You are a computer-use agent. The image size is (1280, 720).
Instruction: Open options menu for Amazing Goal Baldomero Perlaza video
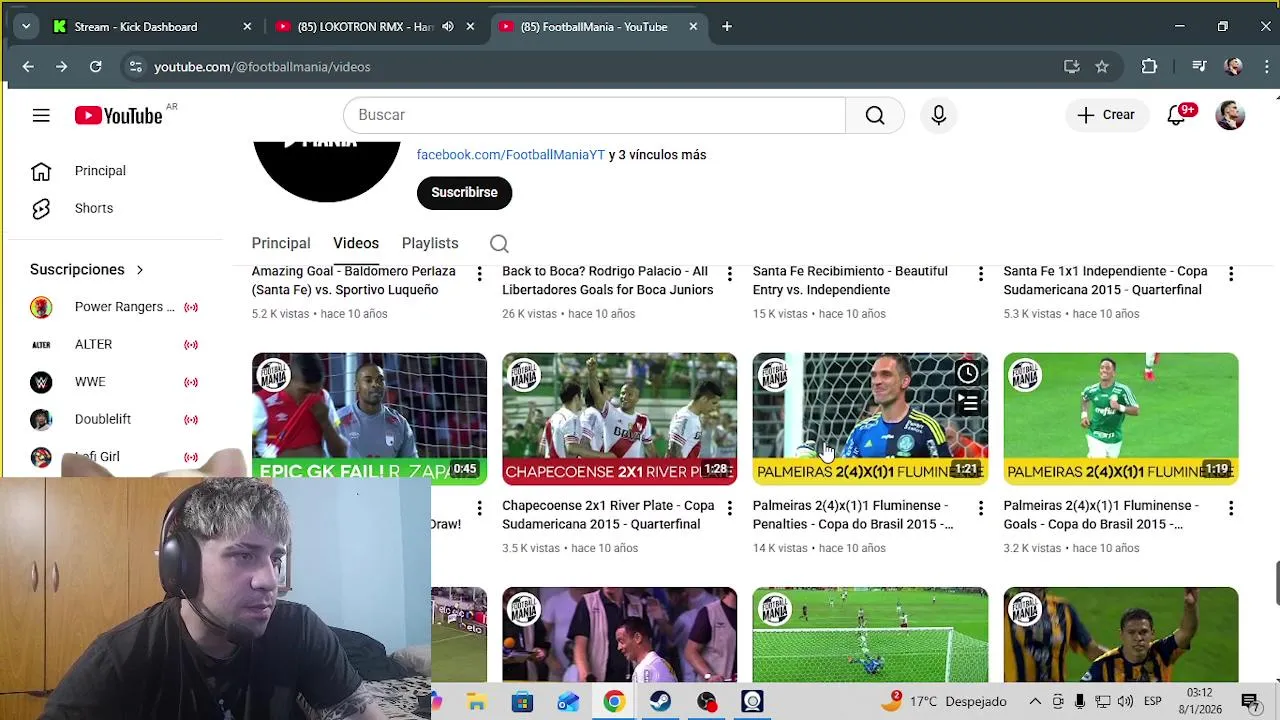[479, 274]
